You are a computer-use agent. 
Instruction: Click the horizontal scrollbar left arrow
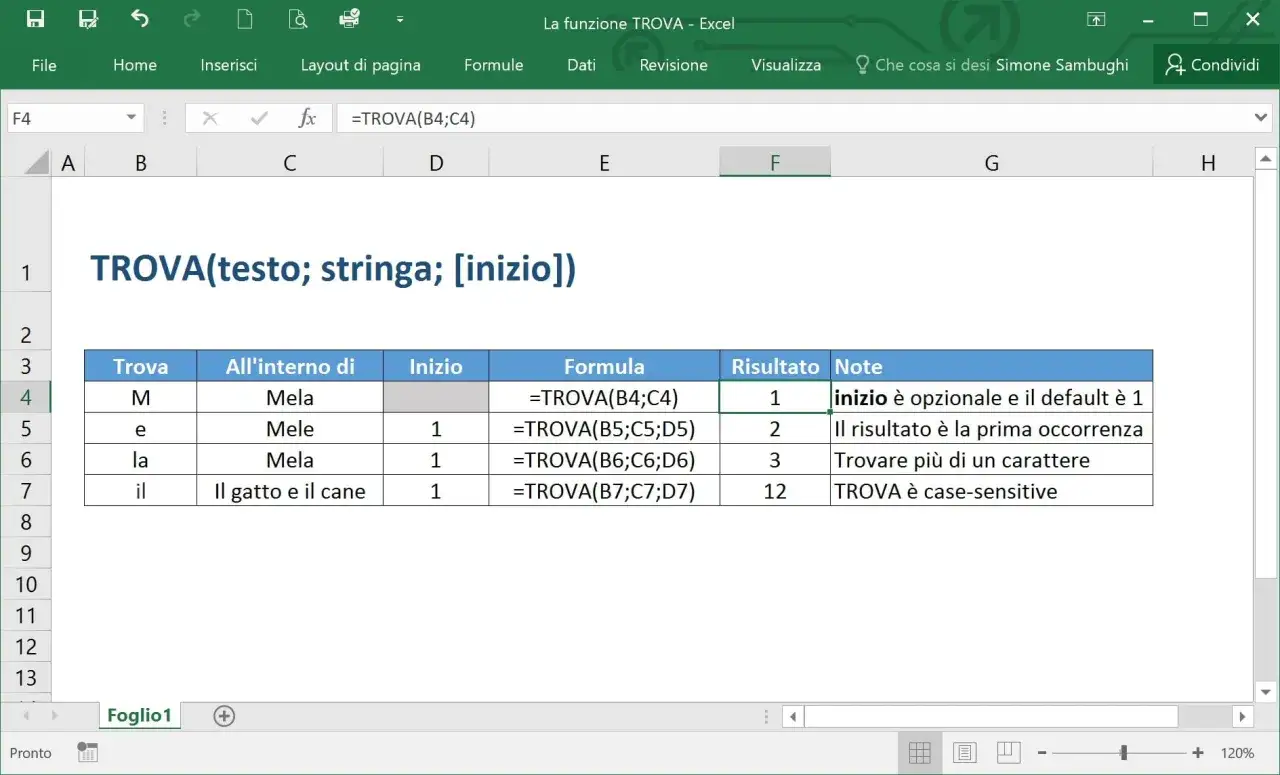[x=792, y=716]
